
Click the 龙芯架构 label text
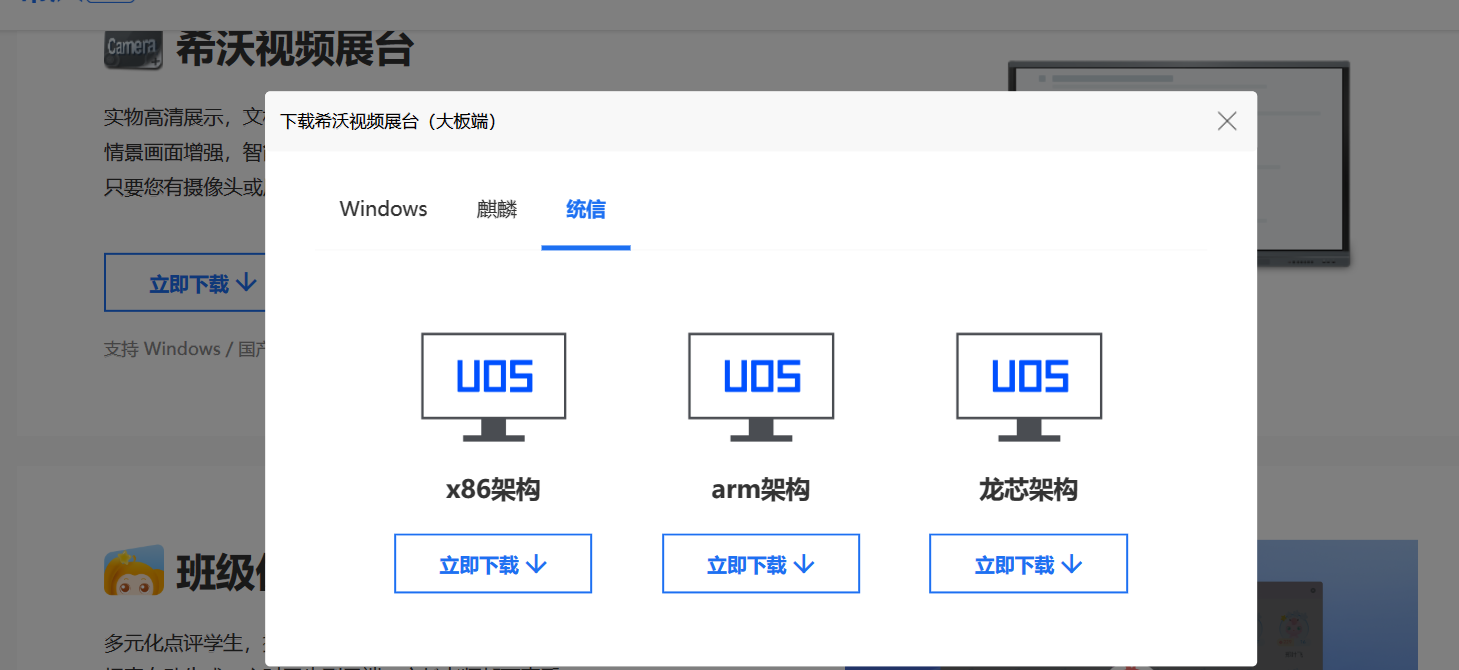click(x=1028, y=490)
